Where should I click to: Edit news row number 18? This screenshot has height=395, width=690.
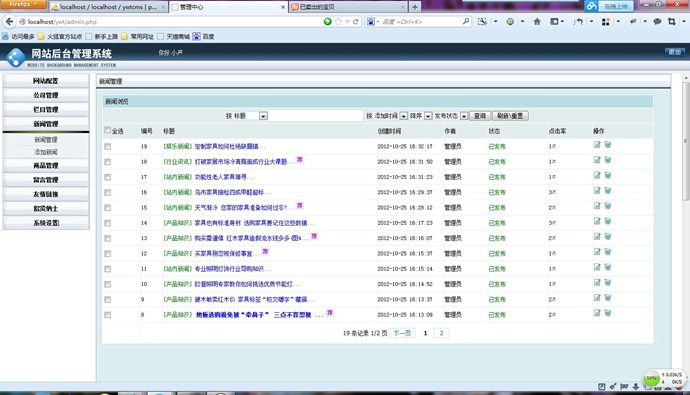coord(597,160)
